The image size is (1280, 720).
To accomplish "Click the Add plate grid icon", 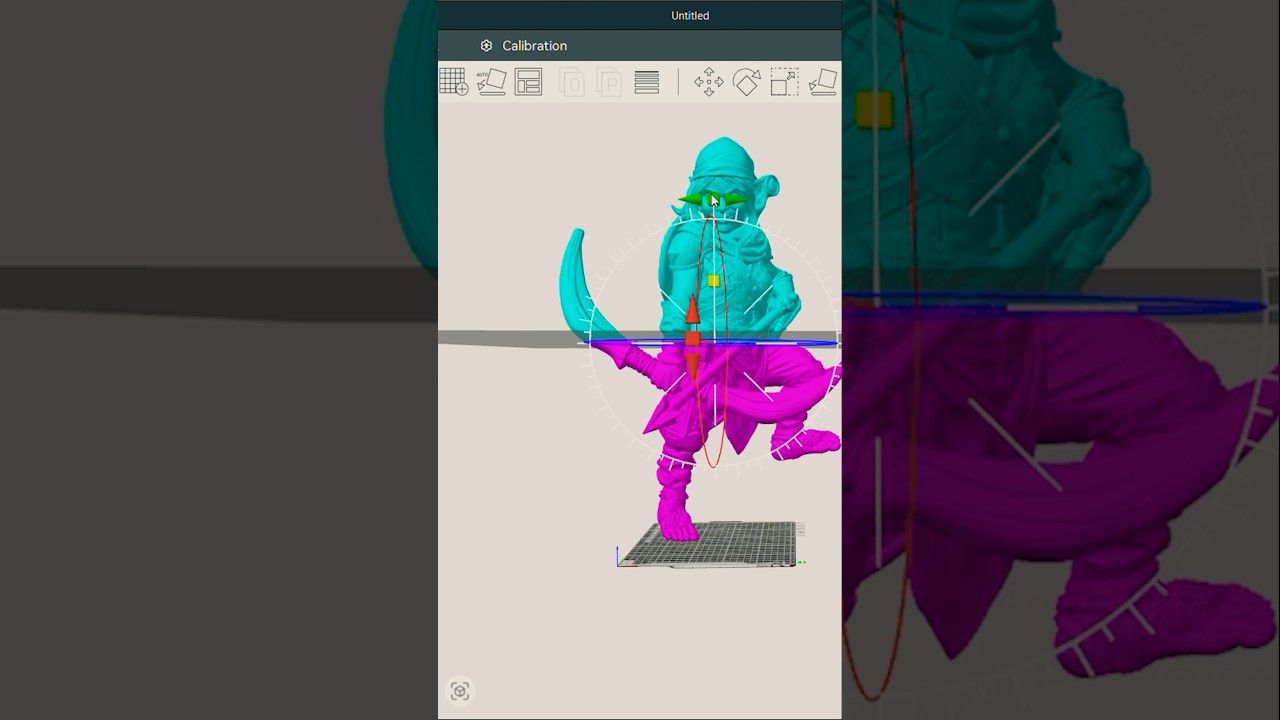I will tap(454, 82).
